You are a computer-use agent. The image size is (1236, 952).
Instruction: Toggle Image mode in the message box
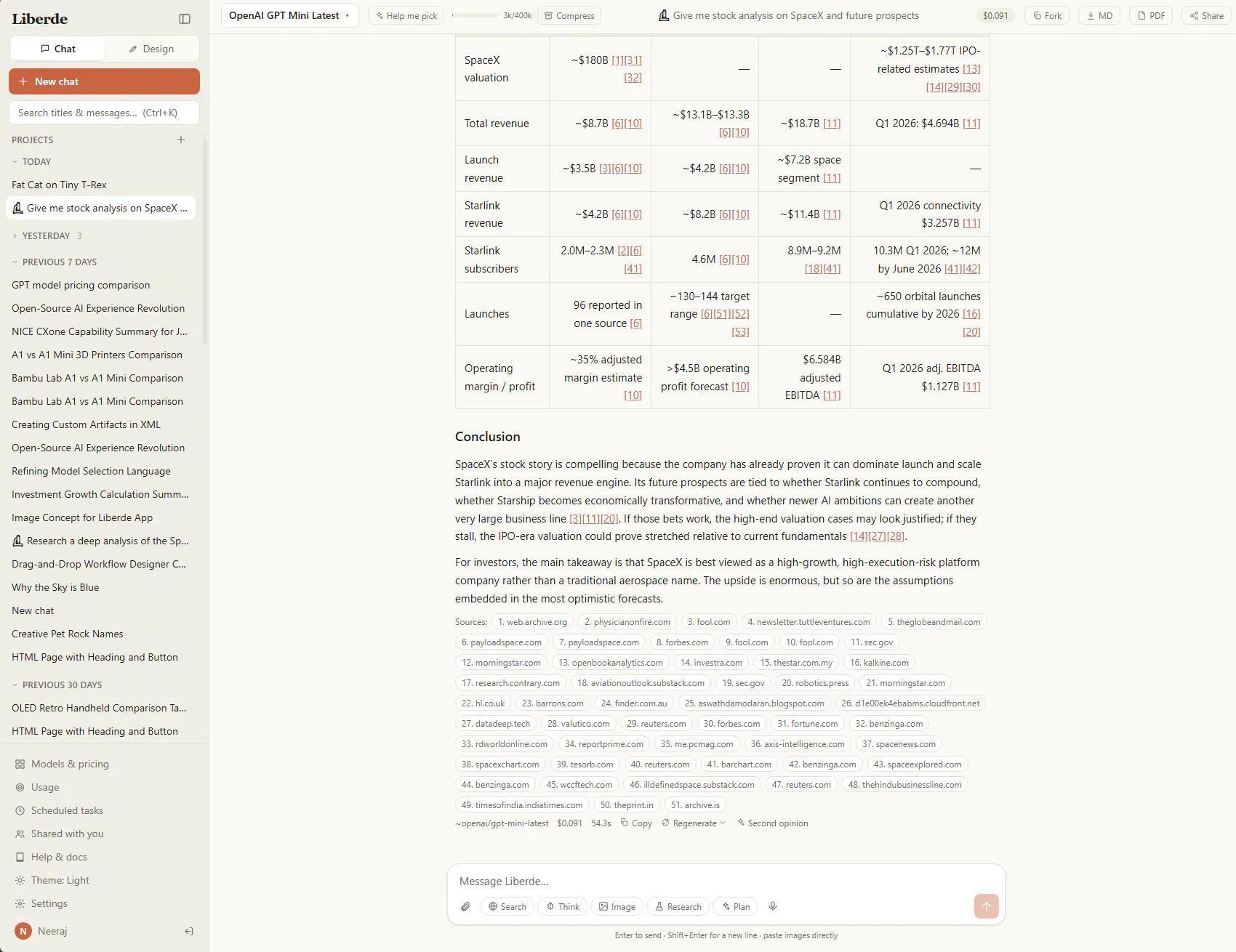(x=617, y=906)
